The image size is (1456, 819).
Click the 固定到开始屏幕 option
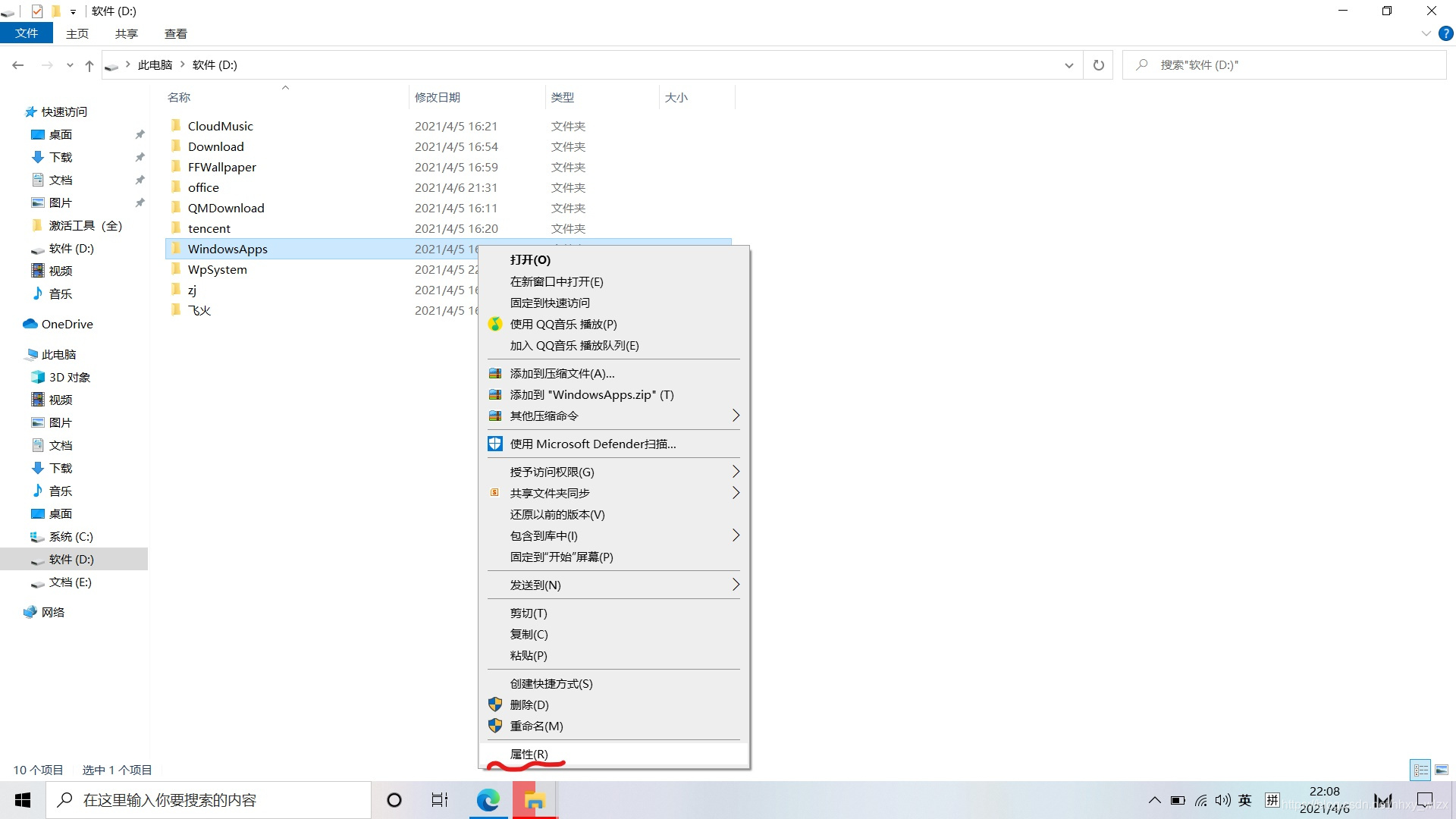561,556
